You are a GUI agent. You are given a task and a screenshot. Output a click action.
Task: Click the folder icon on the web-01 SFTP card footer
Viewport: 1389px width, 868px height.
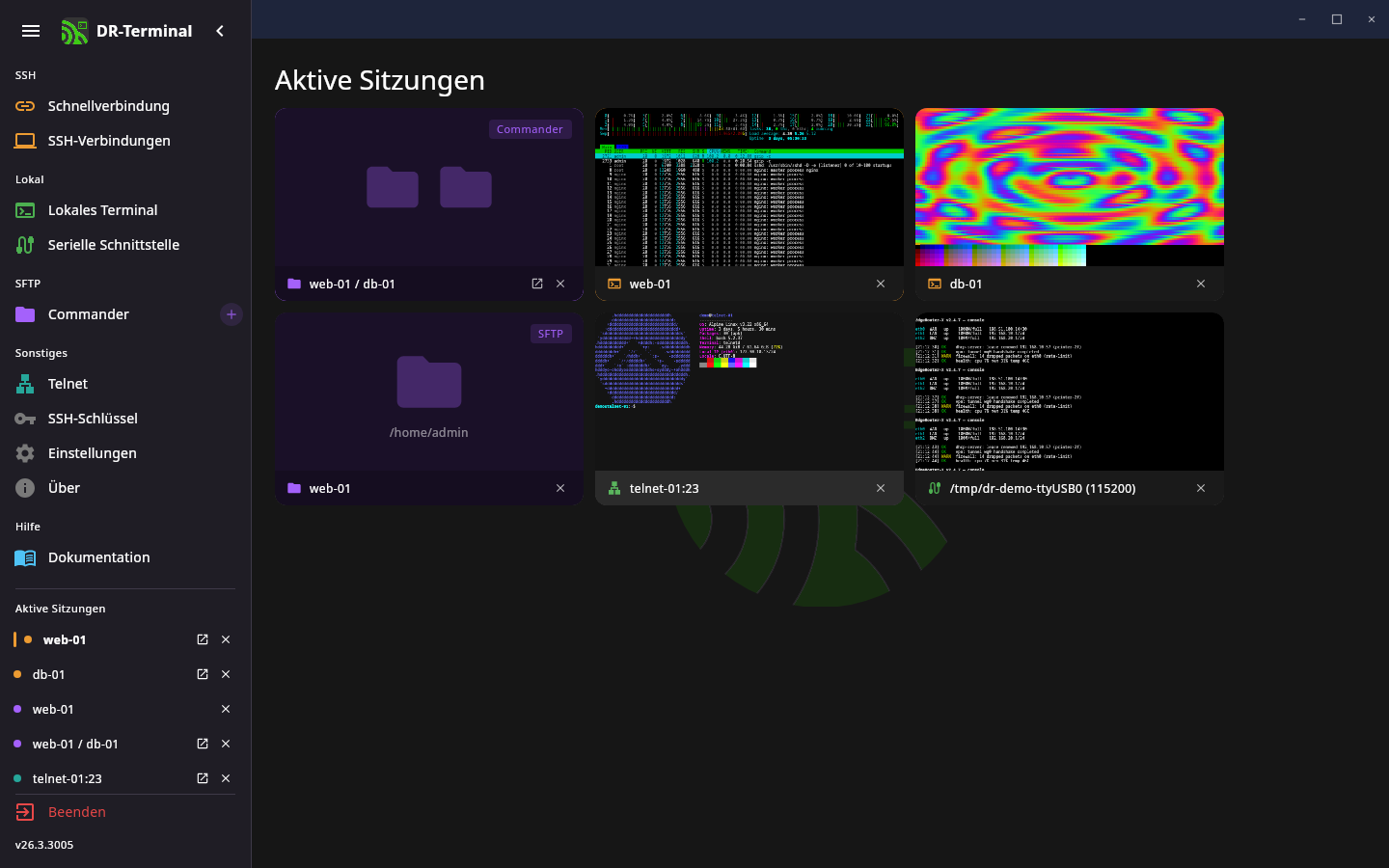294,488
